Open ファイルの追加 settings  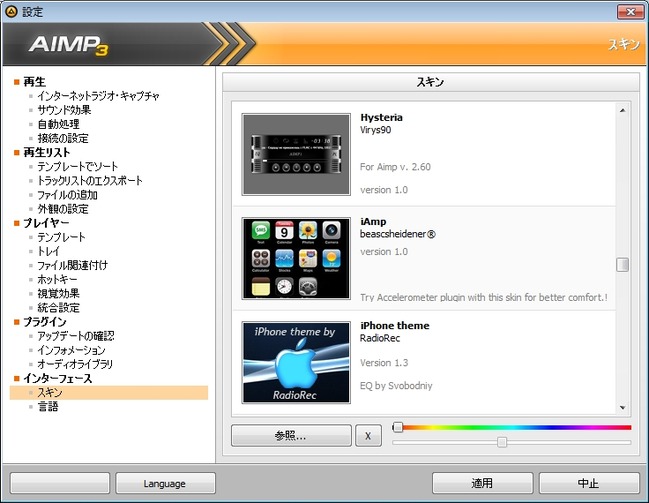67,195
